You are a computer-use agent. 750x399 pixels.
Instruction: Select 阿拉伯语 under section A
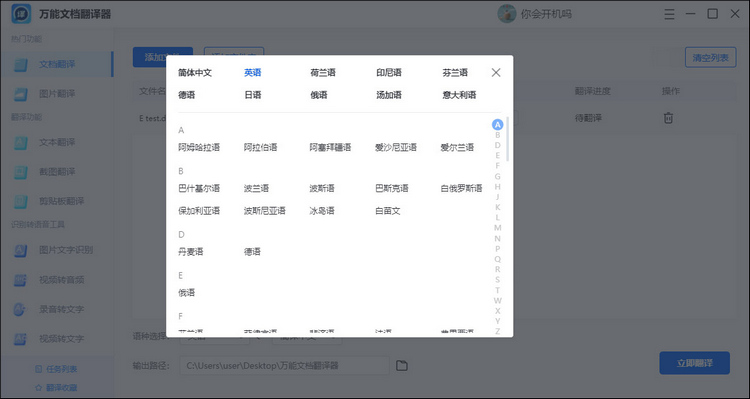pos(261,147)
